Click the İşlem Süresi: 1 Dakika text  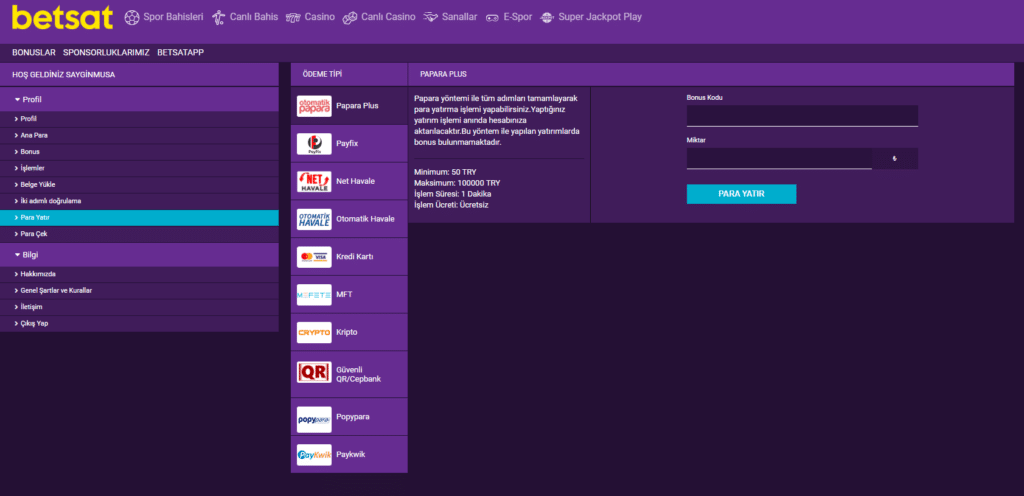point(453,194)
